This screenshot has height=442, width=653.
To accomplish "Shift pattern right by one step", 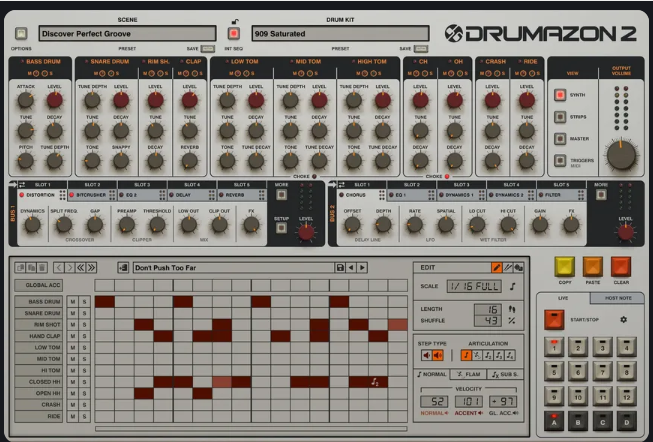I will tap(70, 267).
